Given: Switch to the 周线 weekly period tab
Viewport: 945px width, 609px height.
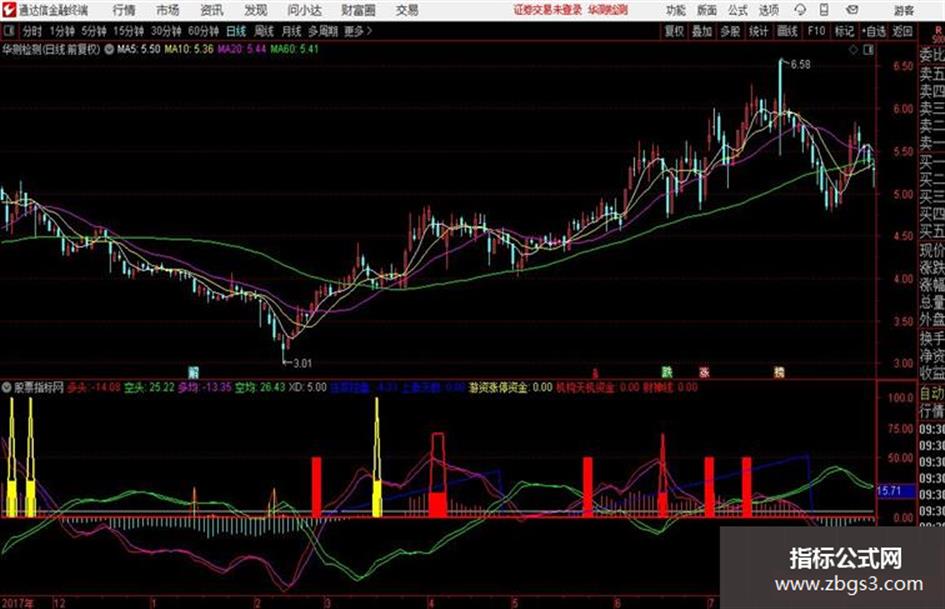Looking at the screenshot, I should 263,31.
